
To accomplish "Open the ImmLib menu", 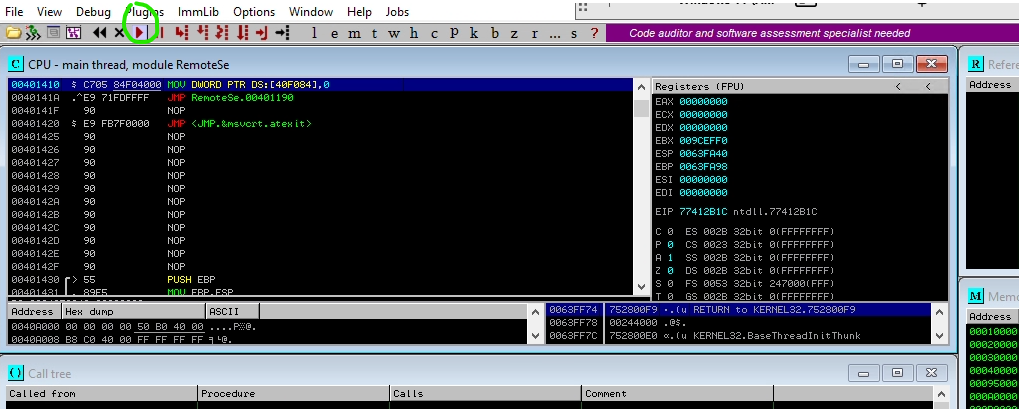I will click(x=198, y=12).
